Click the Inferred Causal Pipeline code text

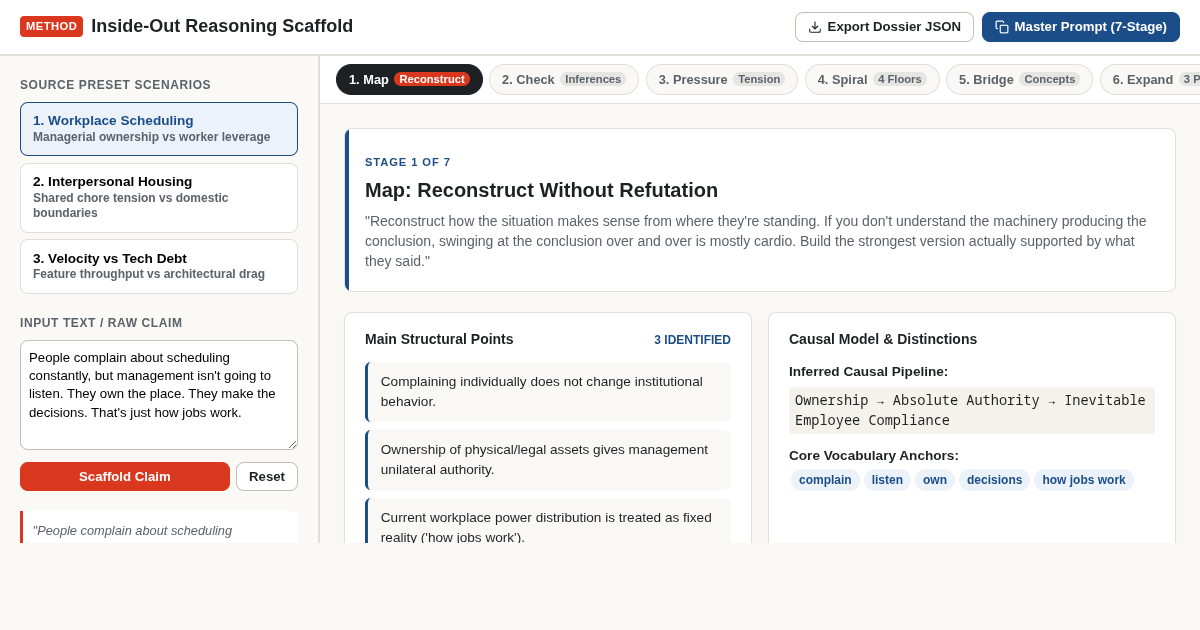(x=972, y=410)
